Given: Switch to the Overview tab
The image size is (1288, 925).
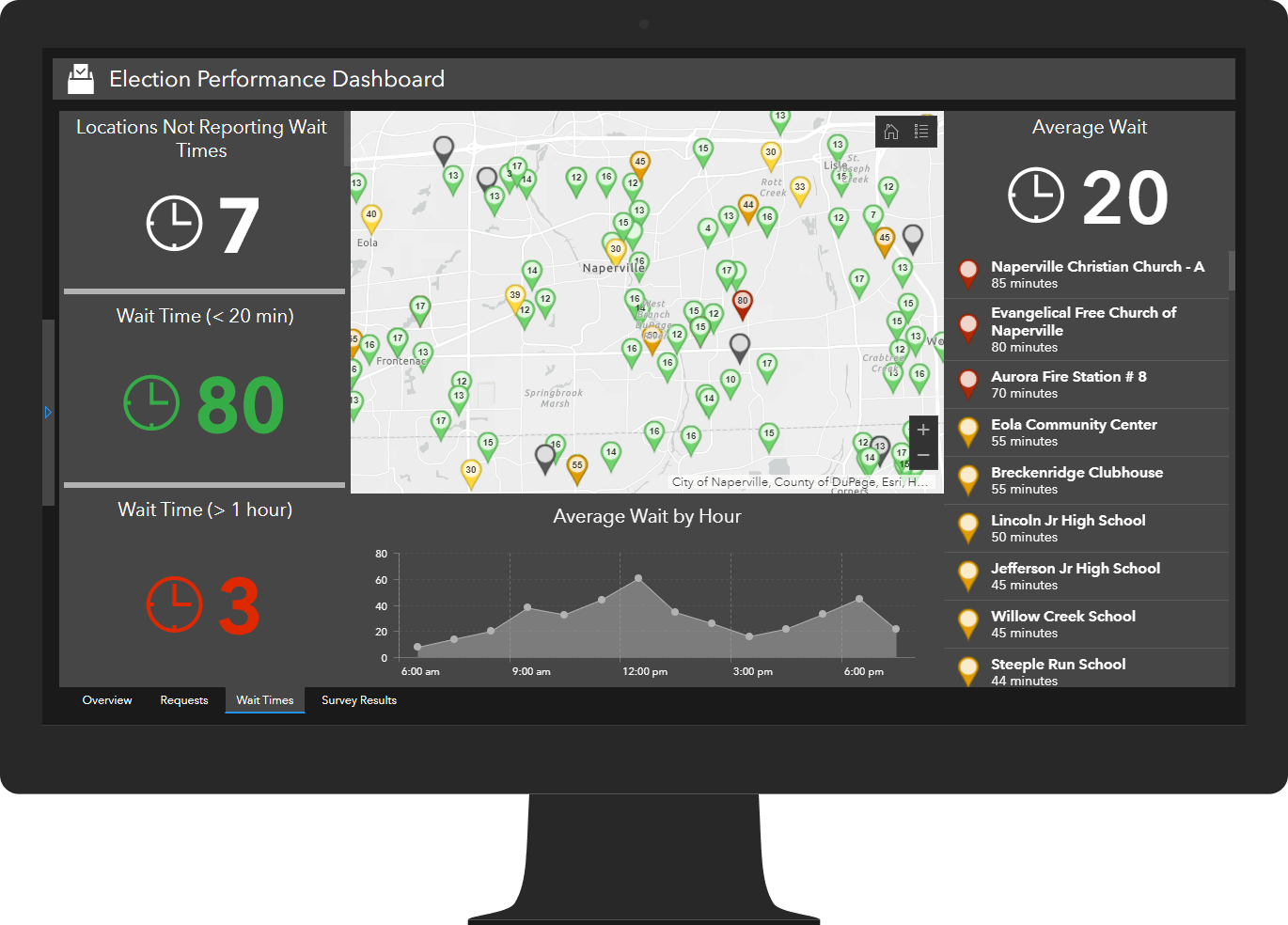Looking at the screenshot, I should [106, 699].
